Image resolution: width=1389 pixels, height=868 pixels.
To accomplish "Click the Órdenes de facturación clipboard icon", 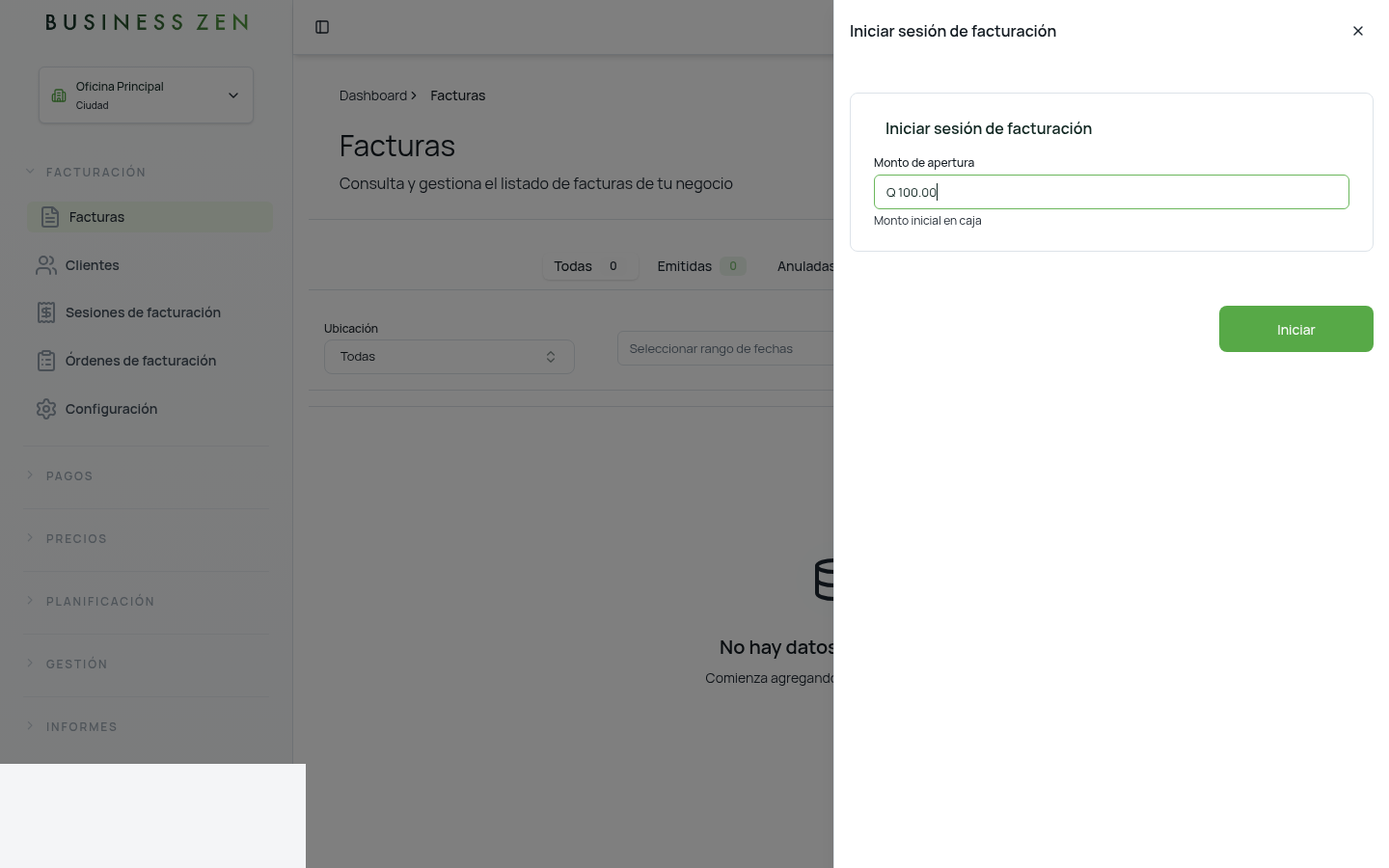I will 46,361.
